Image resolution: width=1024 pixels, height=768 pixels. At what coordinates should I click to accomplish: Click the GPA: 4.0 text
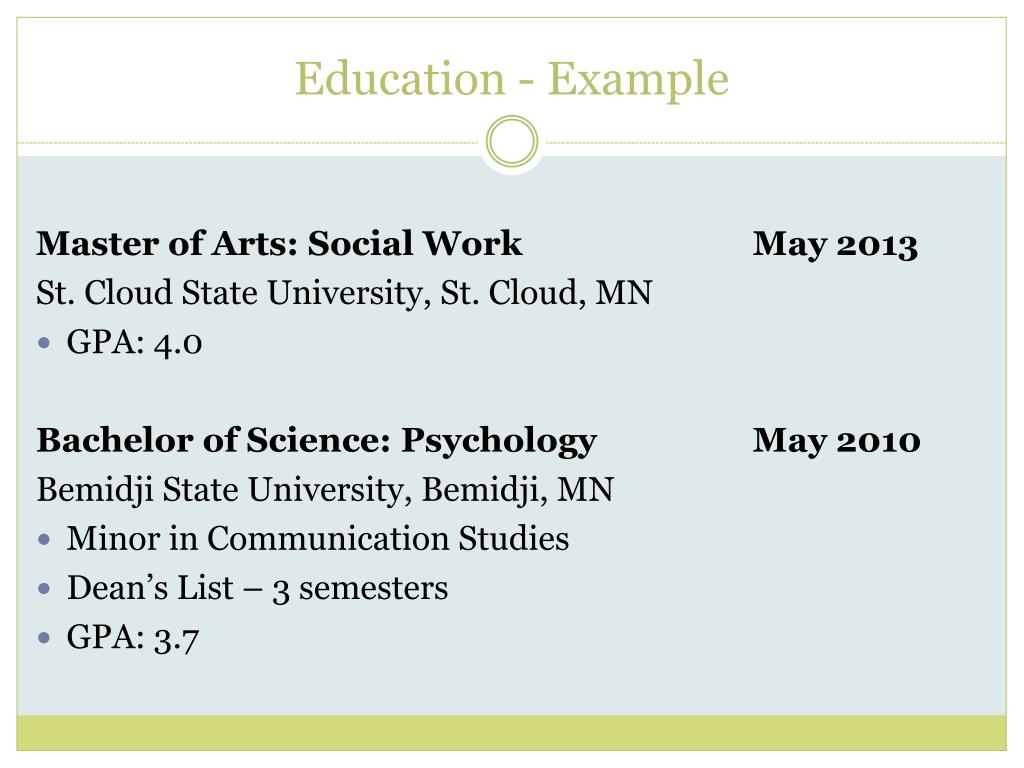135,342
